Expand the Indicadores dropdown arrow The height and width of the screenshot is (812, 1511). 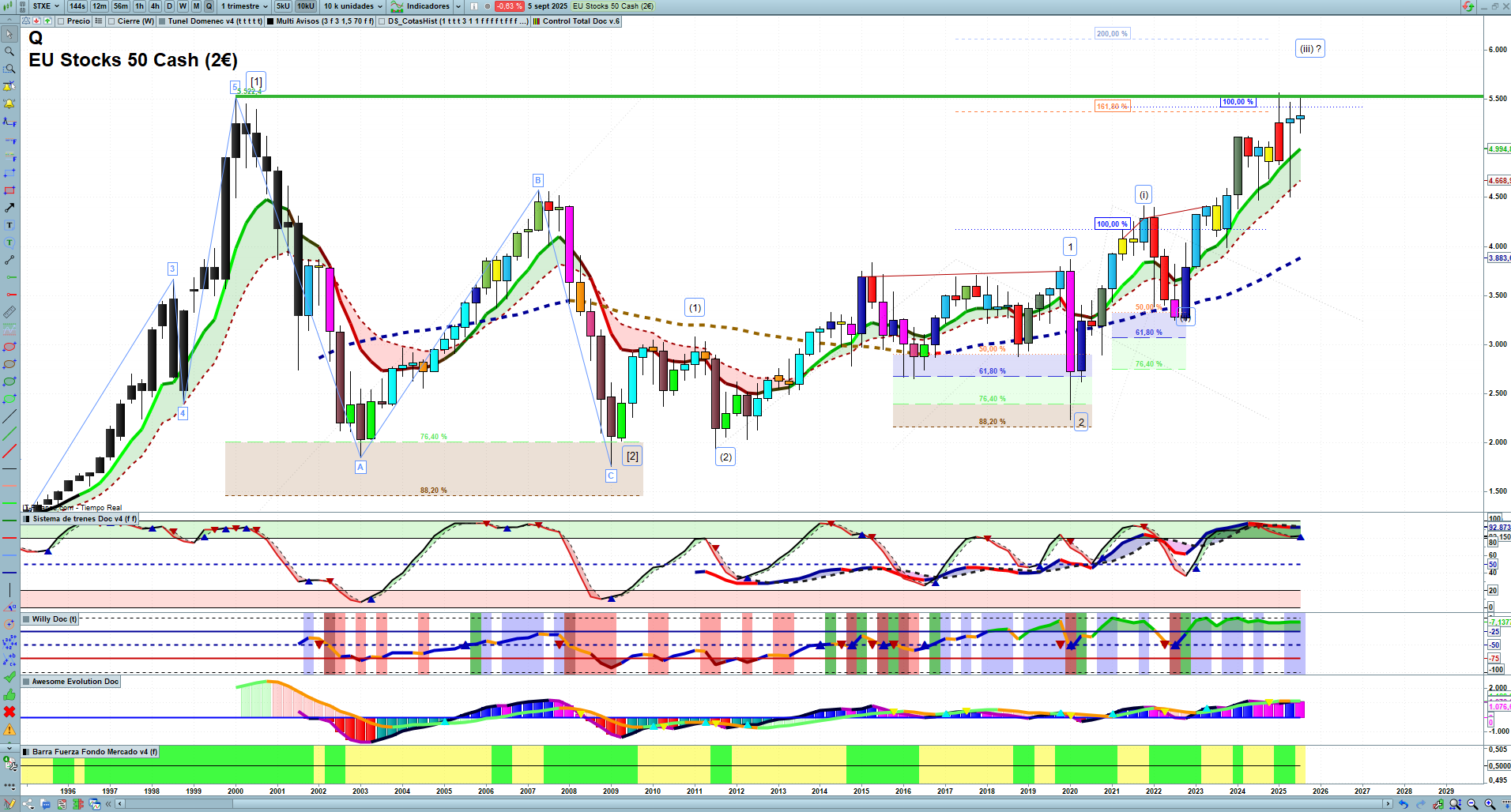458,6
